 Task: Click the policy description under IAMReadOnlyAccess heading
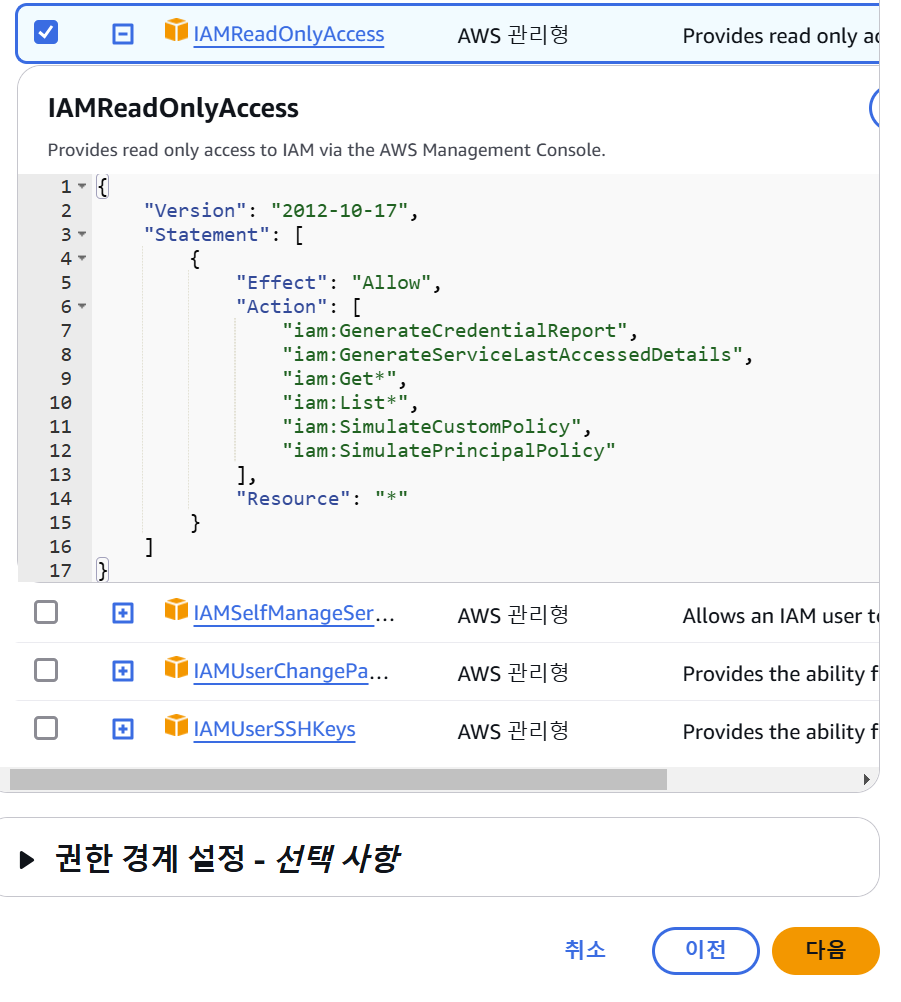tap(327, 150)
